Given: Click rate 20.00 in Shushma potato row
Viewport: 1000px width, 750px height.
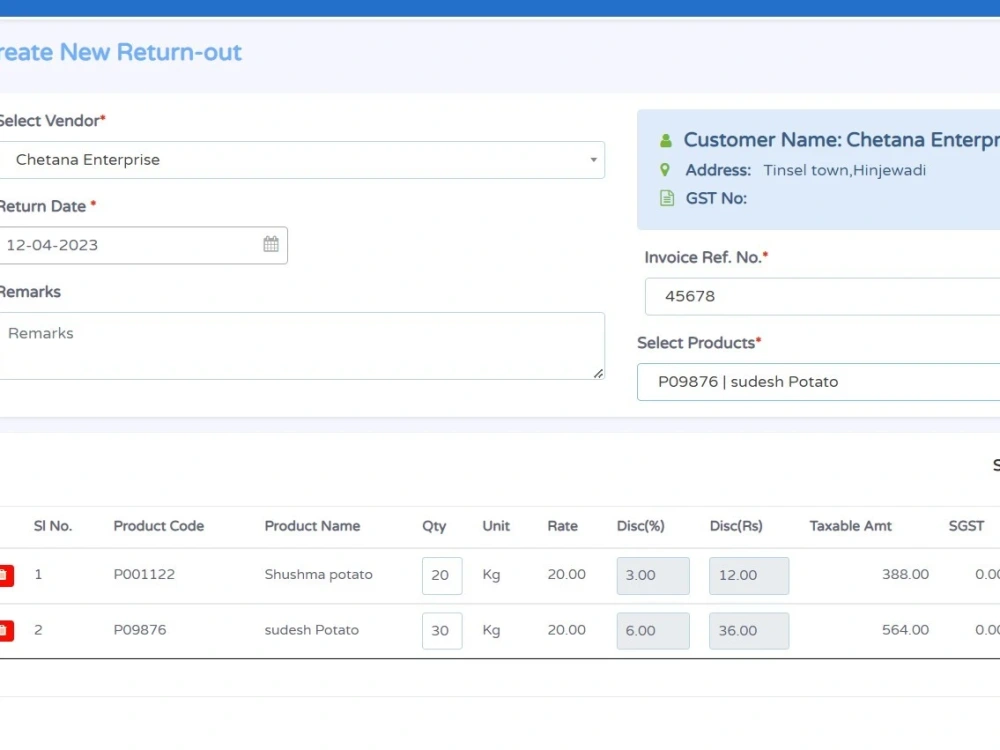Looking at the screenshot, I should (x=566, y=574).
